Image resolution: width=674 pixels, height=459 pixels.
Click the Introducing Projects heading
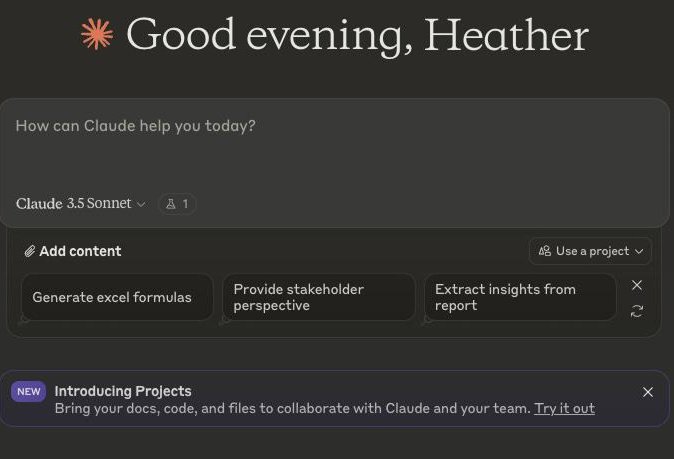[x=123, y=392]
